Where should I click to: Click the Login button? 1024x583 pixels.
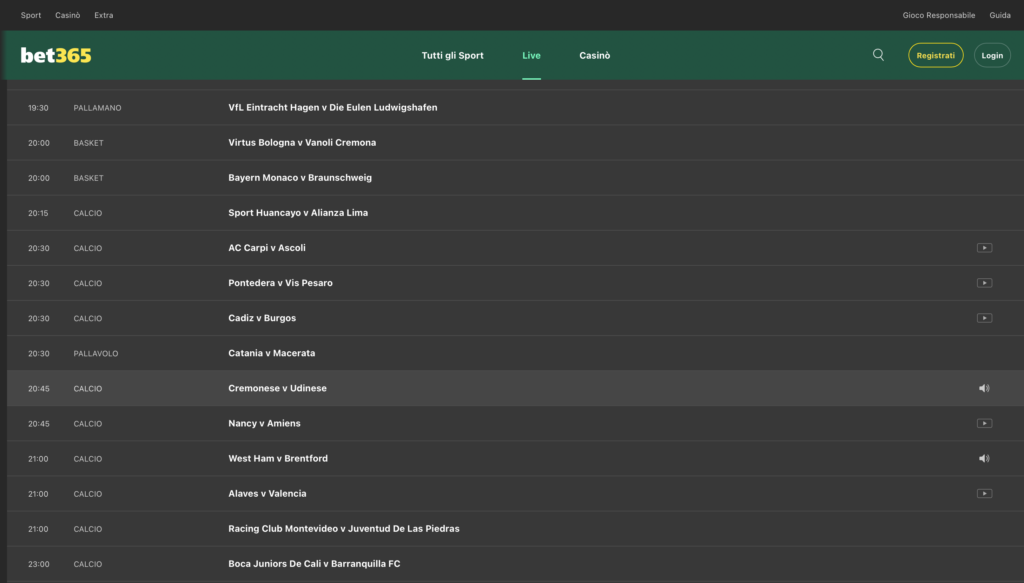point(991,55)
